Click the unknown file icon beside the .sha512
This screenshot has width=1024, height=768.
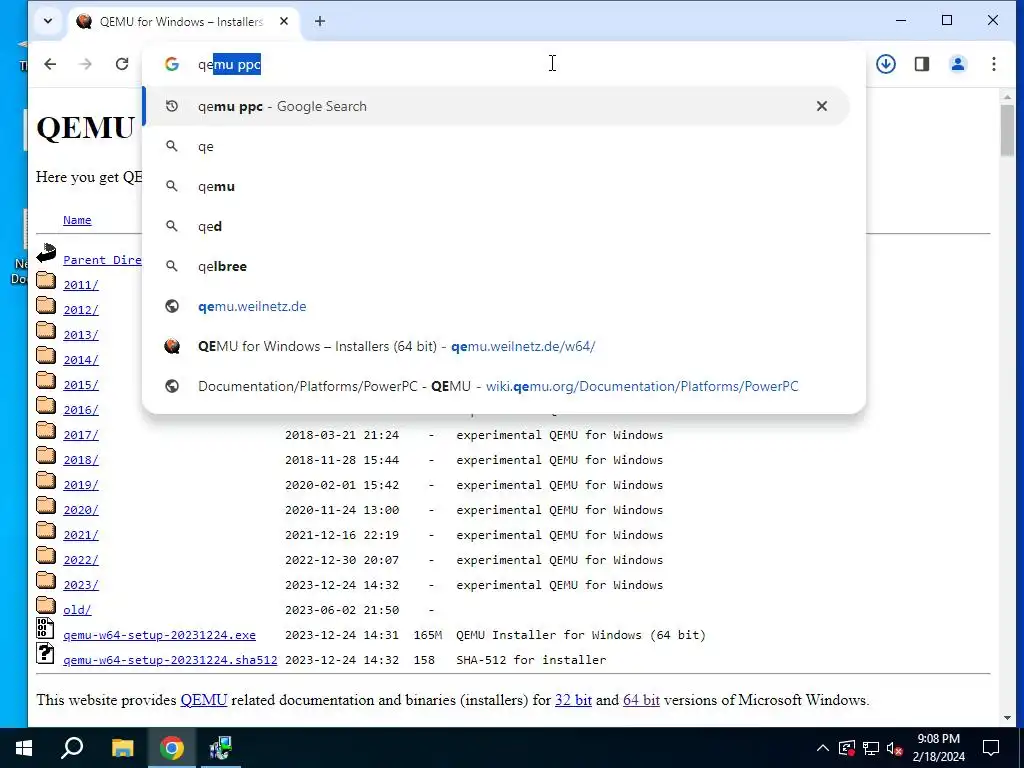click(45, 653)
